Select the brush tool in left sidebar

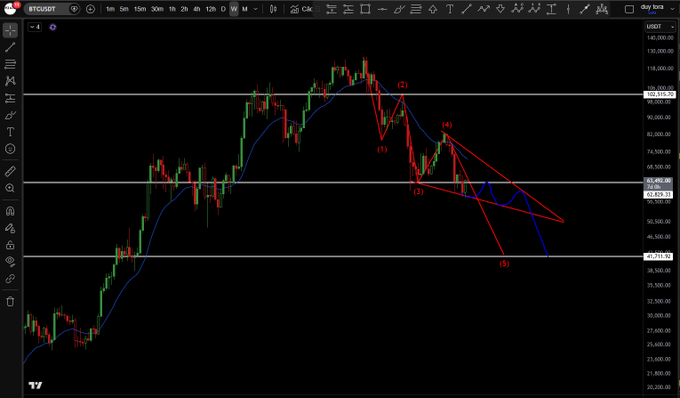10,115
